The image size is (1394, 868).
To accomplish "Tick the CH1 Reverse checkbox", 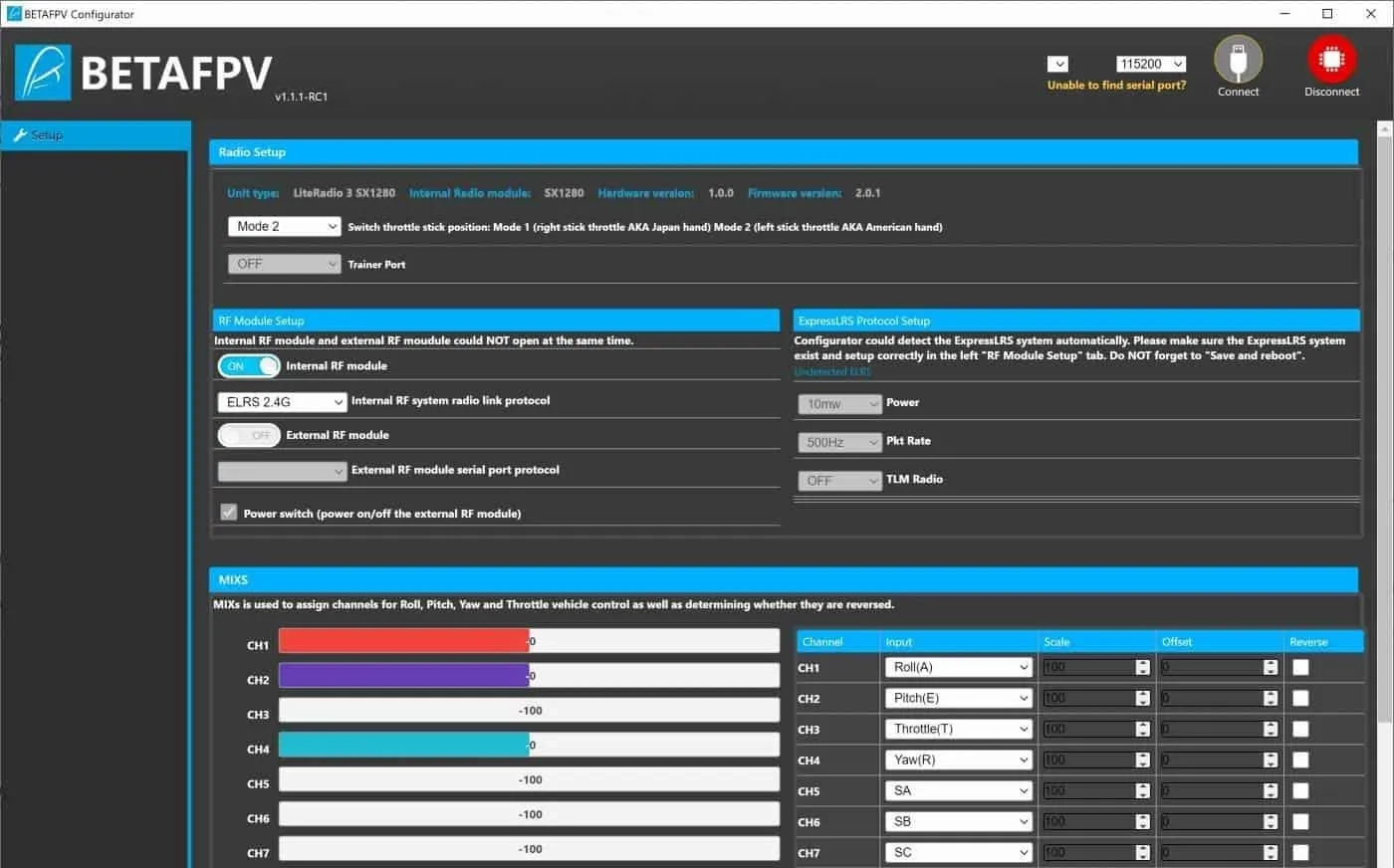I will pos(1300,667).
